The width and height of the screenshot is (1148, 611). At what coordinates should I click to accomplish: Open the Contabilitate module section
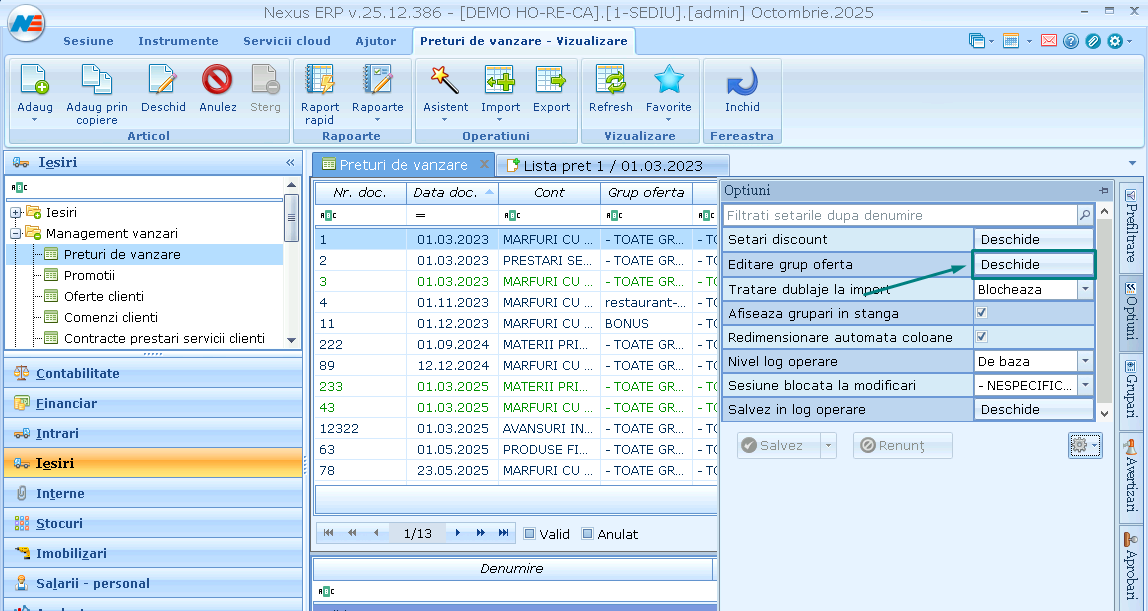(x=78, y=373)
